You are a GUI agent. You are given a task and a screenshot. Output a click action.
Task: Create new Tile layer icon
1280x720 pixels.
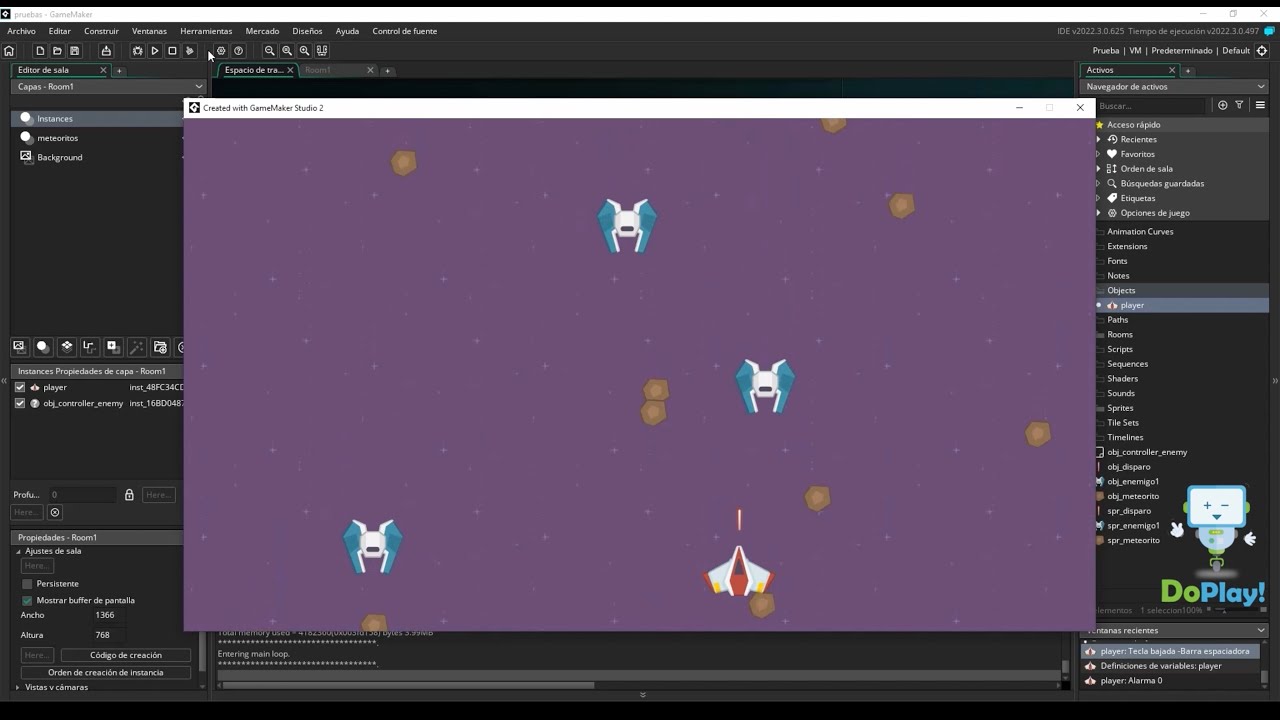[66, 347]
